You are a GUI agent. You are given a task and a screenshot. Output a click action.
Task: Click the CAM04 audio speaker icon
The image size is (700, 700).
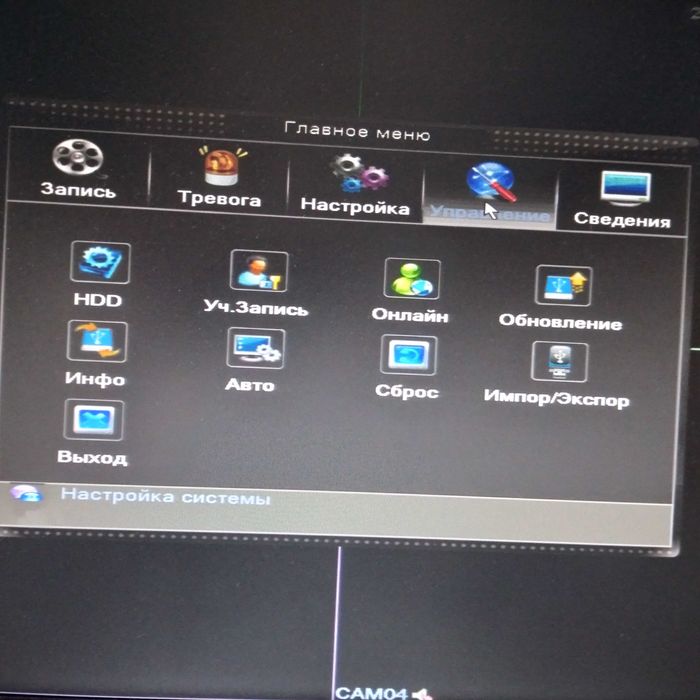coord(422,694)
